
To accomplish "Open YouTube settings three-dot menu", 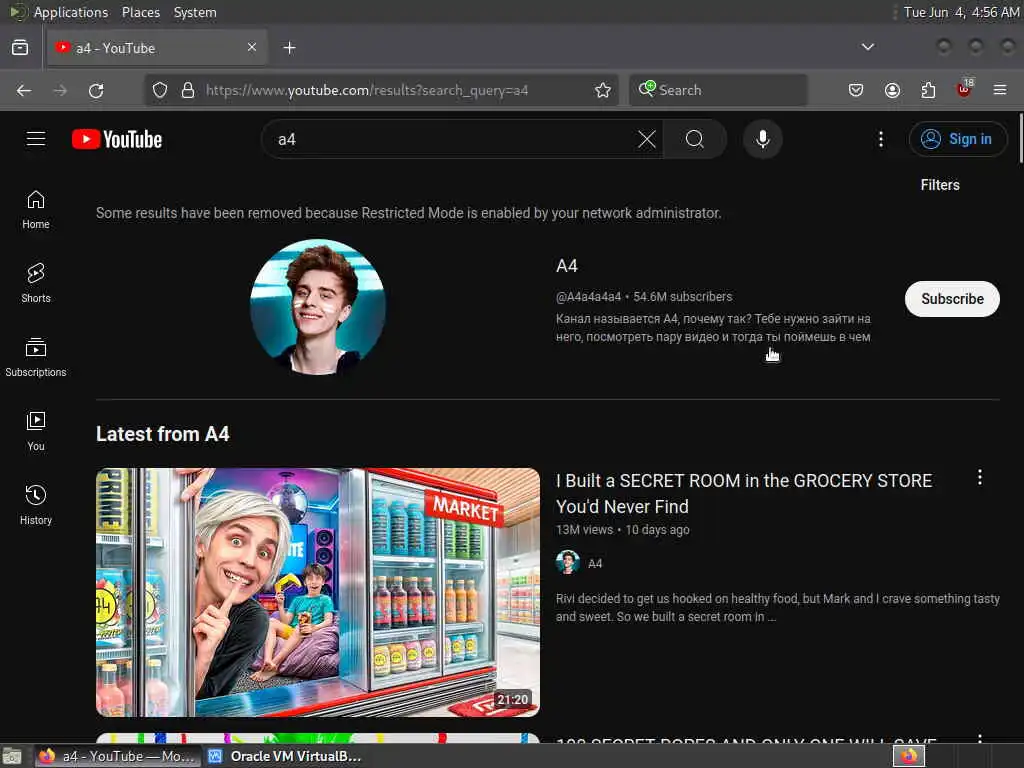I will (x=881, y=139).
